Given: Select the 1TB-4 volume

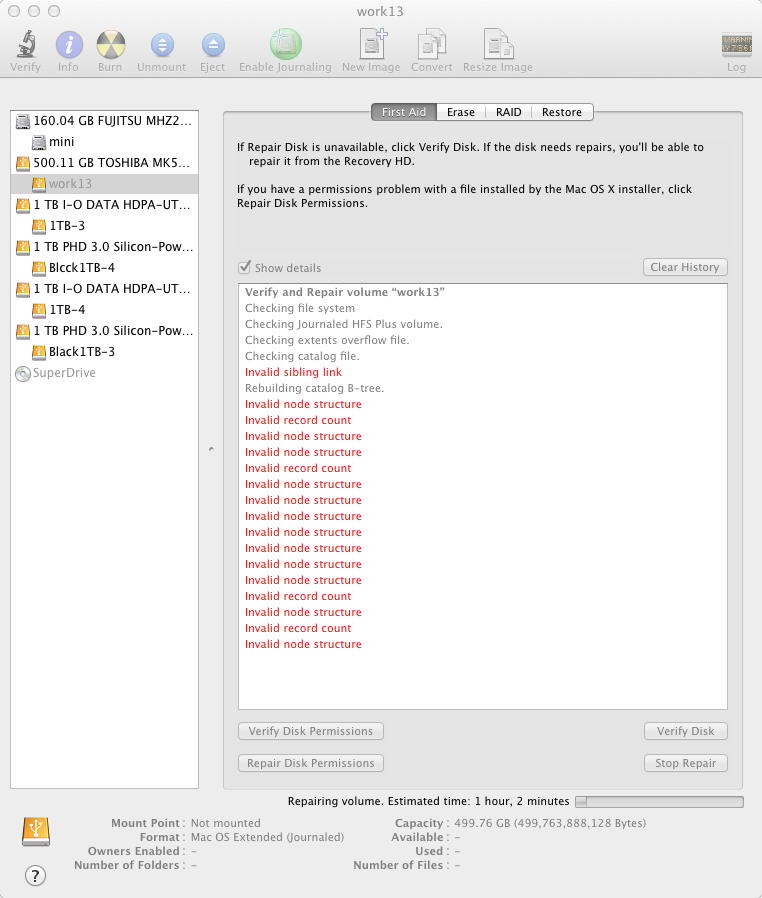Looking at the screenshot, I should 105,309.
